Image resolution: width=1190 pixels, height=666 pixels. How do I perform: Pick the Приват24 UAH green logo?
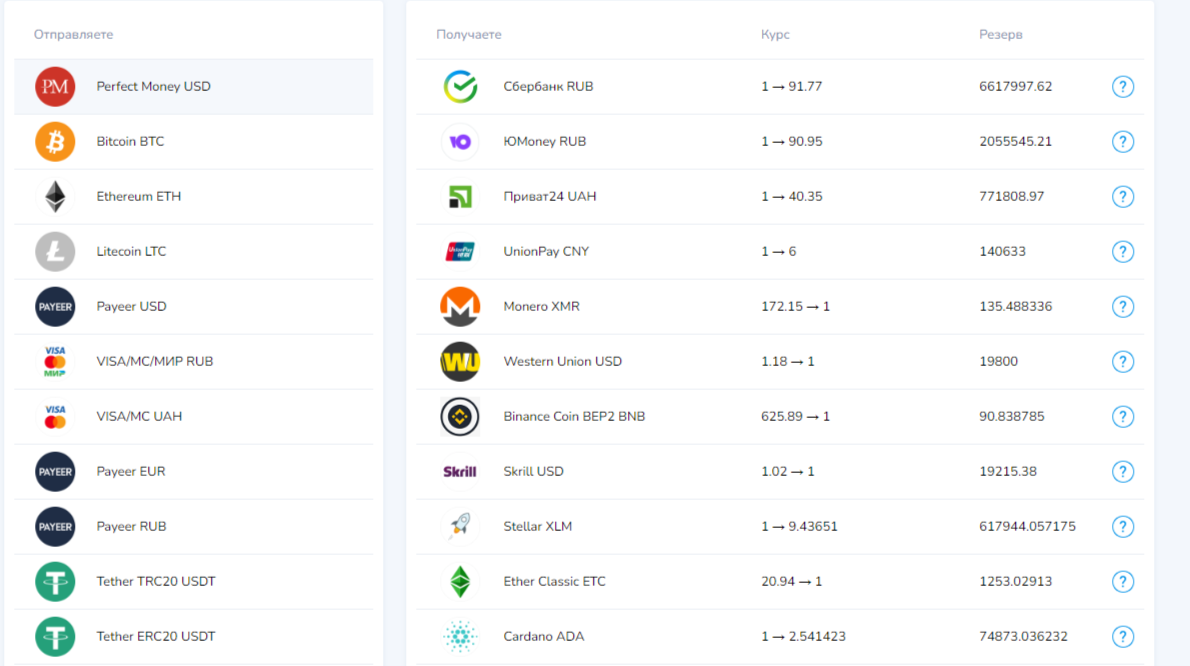460,196
